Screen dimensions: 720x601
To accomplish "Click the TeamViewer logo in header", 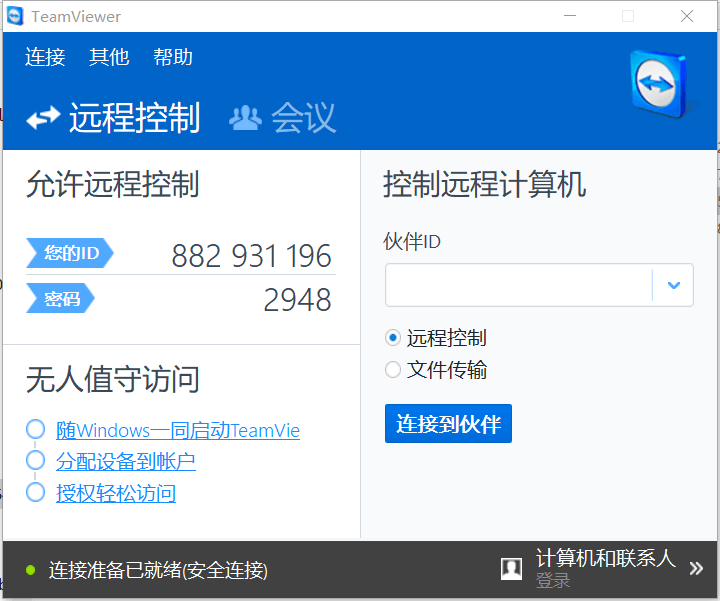I will (660, 84).
